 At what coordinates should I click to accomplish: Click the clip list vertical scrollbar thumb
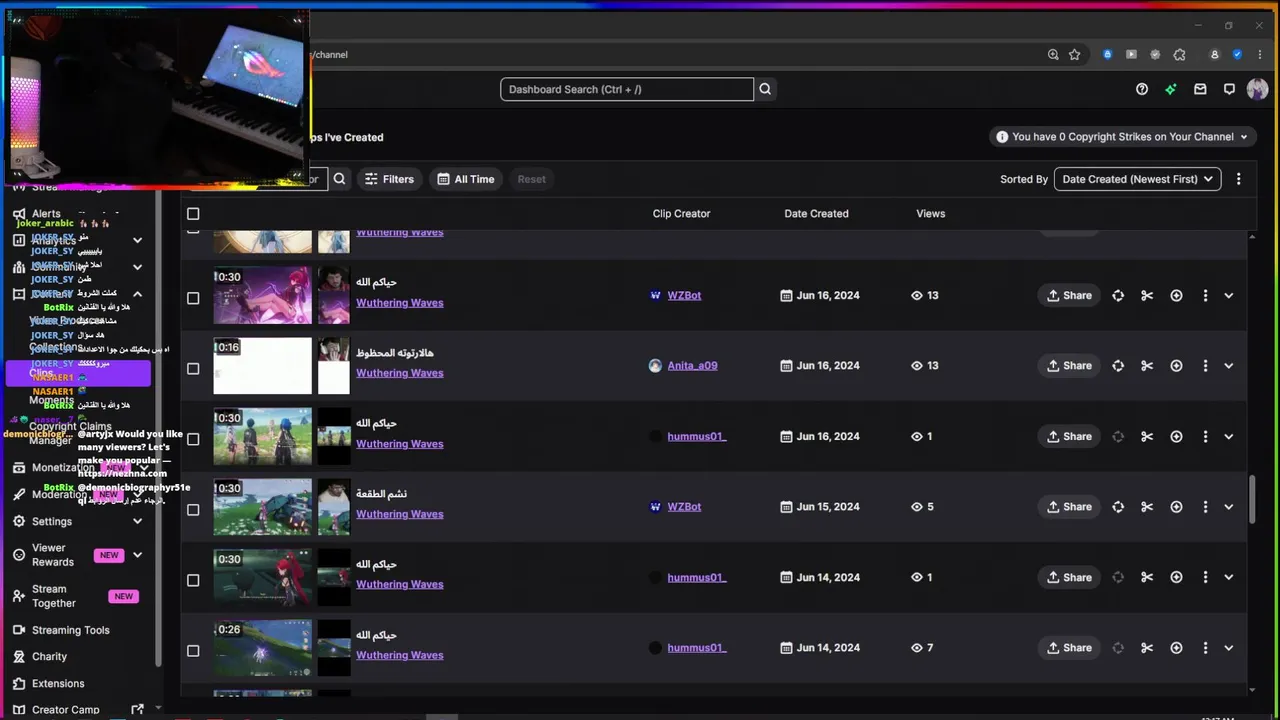1252,498
